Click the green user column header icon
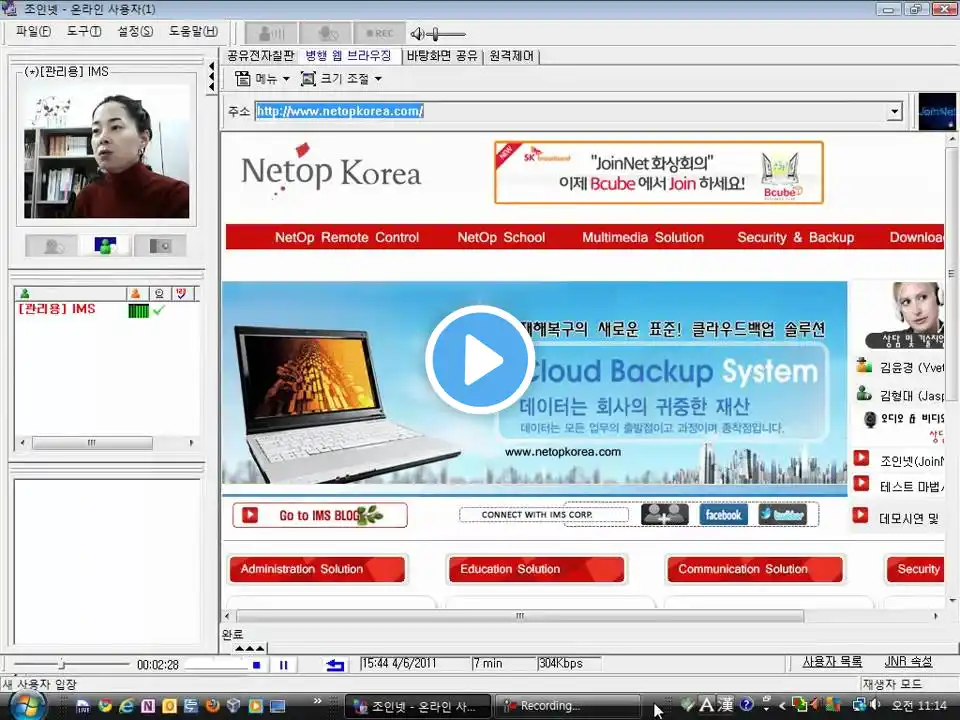Screen dimensions: 960x720 pos(24,294)
